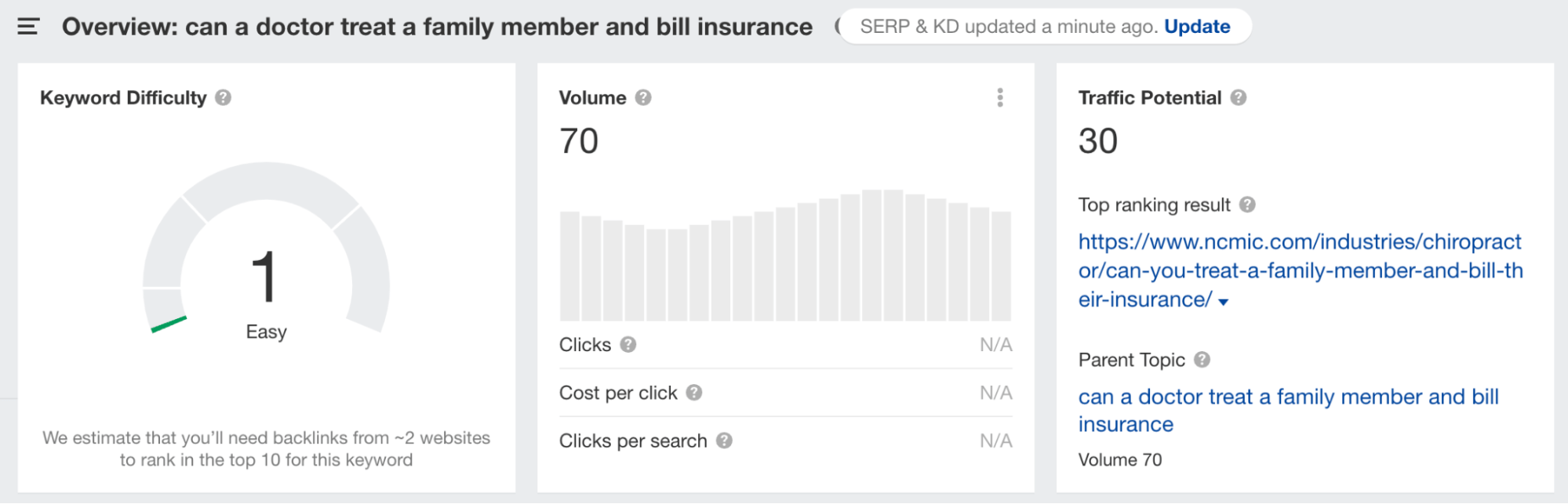Click the Keyword Difficulty score number 1
The image size is (1568, 504).
tap(264, 276)
